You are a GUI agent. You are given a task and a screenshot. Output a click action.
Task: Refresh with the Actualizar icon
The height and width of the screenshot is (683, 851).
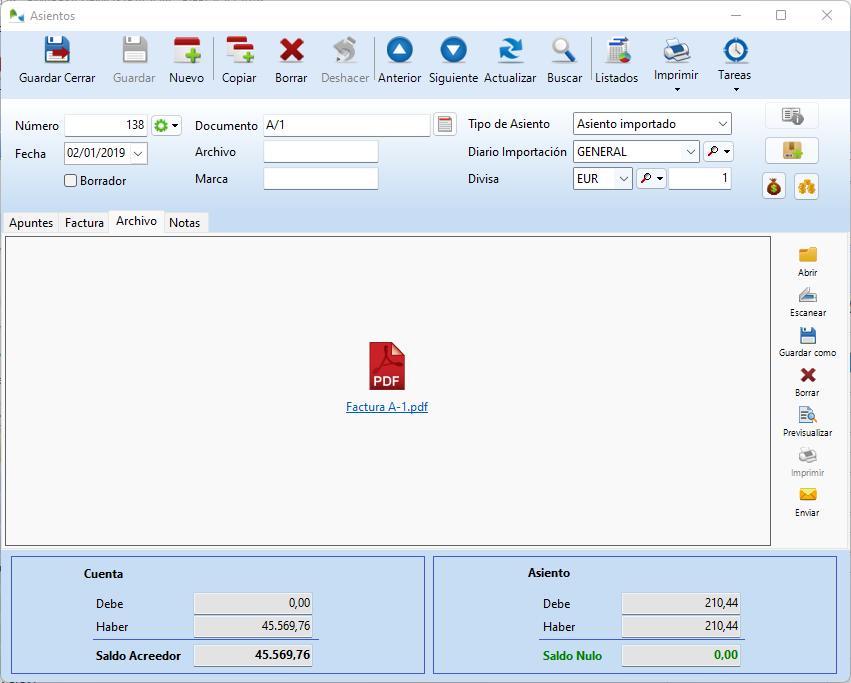click(x=510, y=51)
